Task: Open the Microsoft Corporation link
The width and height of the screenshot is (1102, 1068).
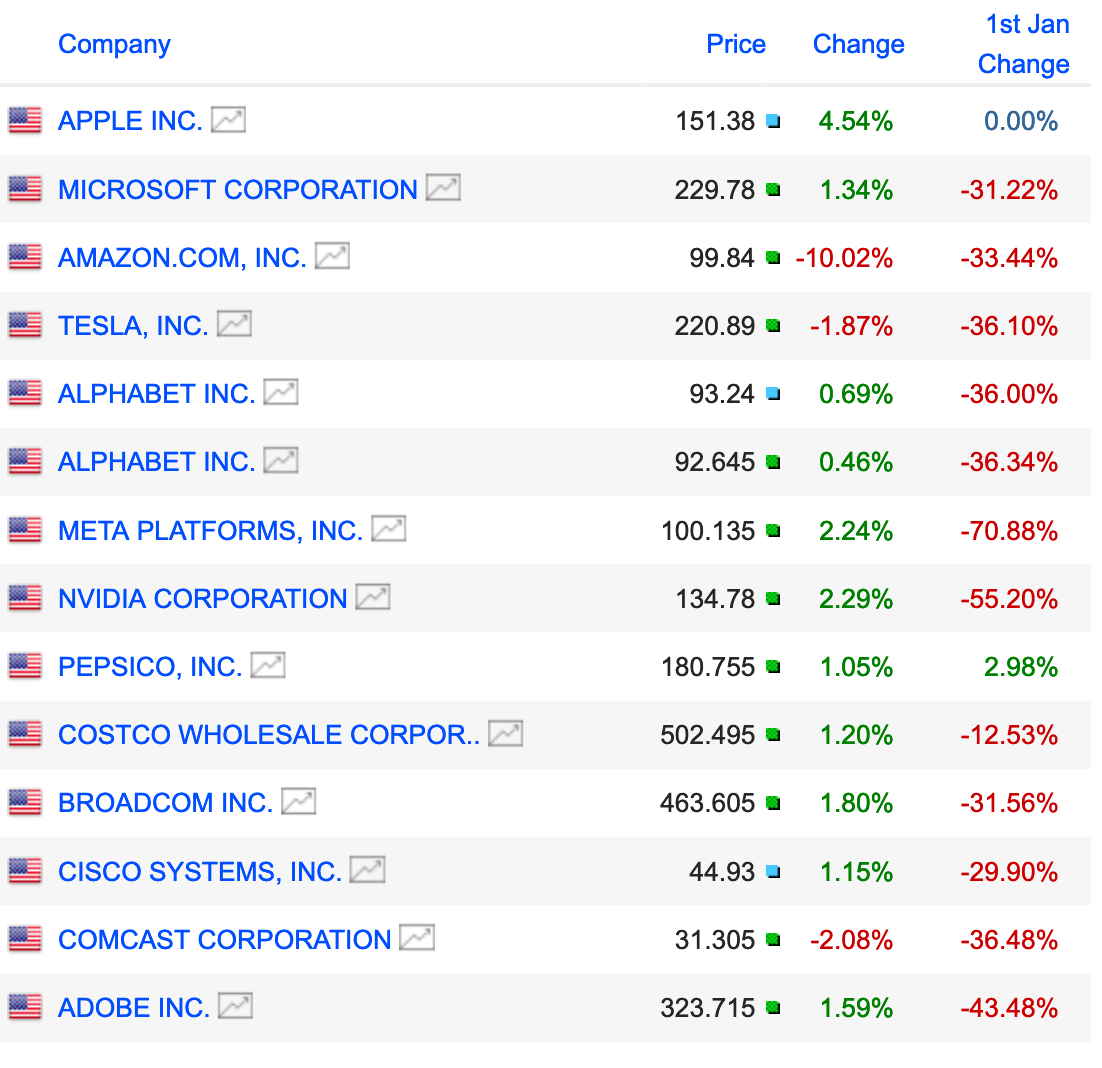Action: coord(237,189)
